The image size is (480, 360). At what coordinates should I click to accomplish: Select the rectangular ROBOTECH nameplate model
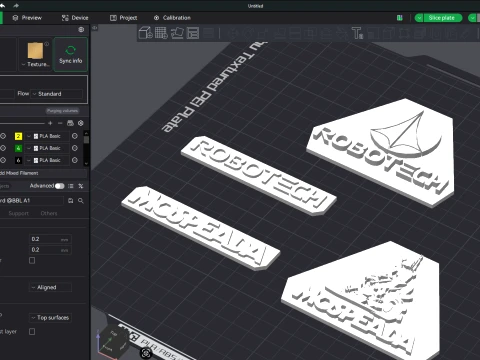(x=259, y=175)
